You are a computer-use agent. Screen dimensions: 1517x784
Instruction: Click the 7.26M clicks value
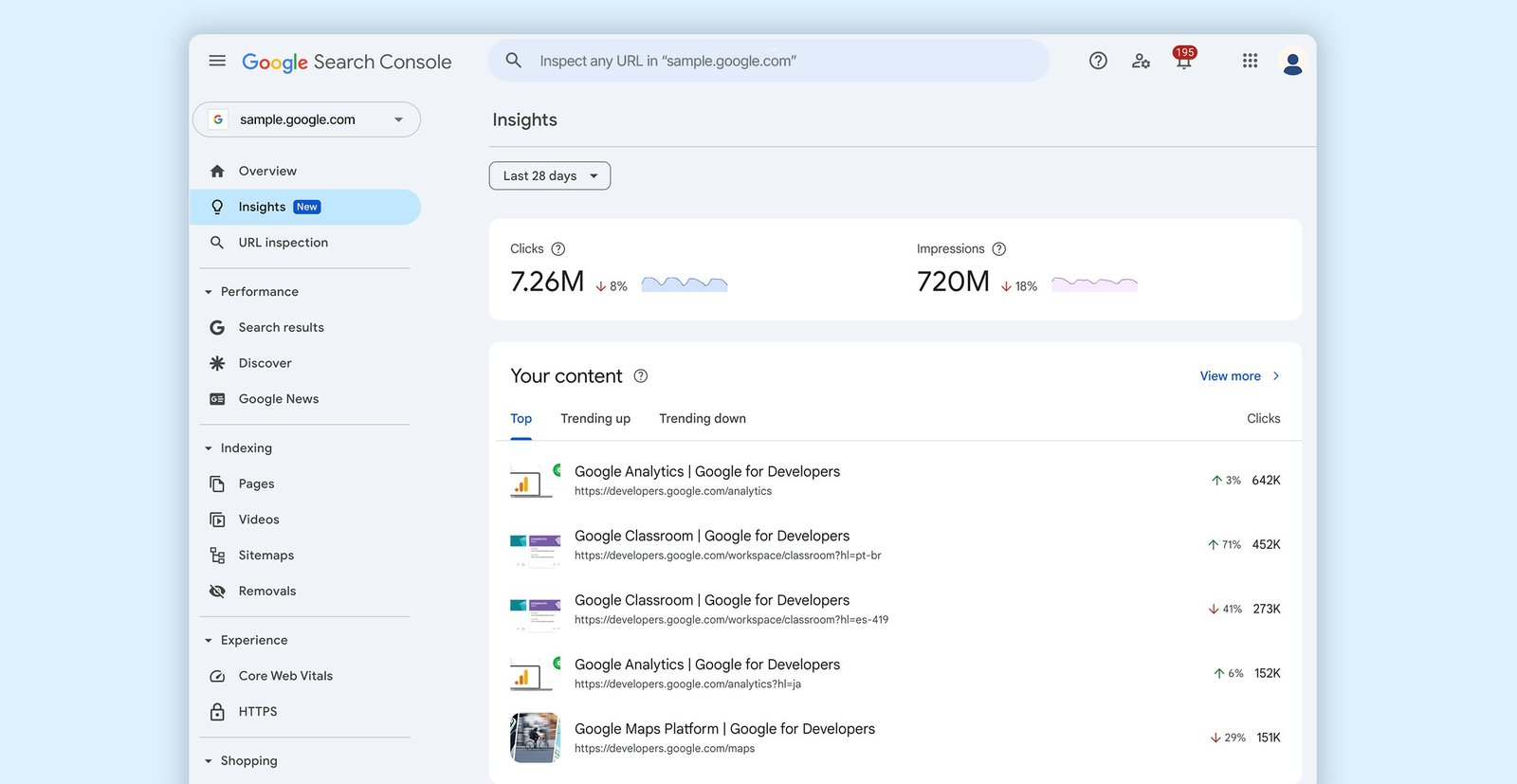click(547, 282)
